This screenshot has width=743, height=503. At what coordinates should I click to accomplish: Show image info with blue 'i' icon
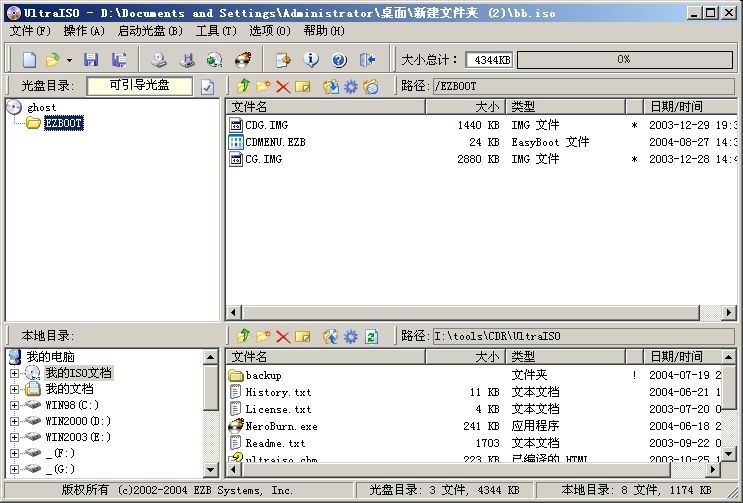tap(311, 60)
